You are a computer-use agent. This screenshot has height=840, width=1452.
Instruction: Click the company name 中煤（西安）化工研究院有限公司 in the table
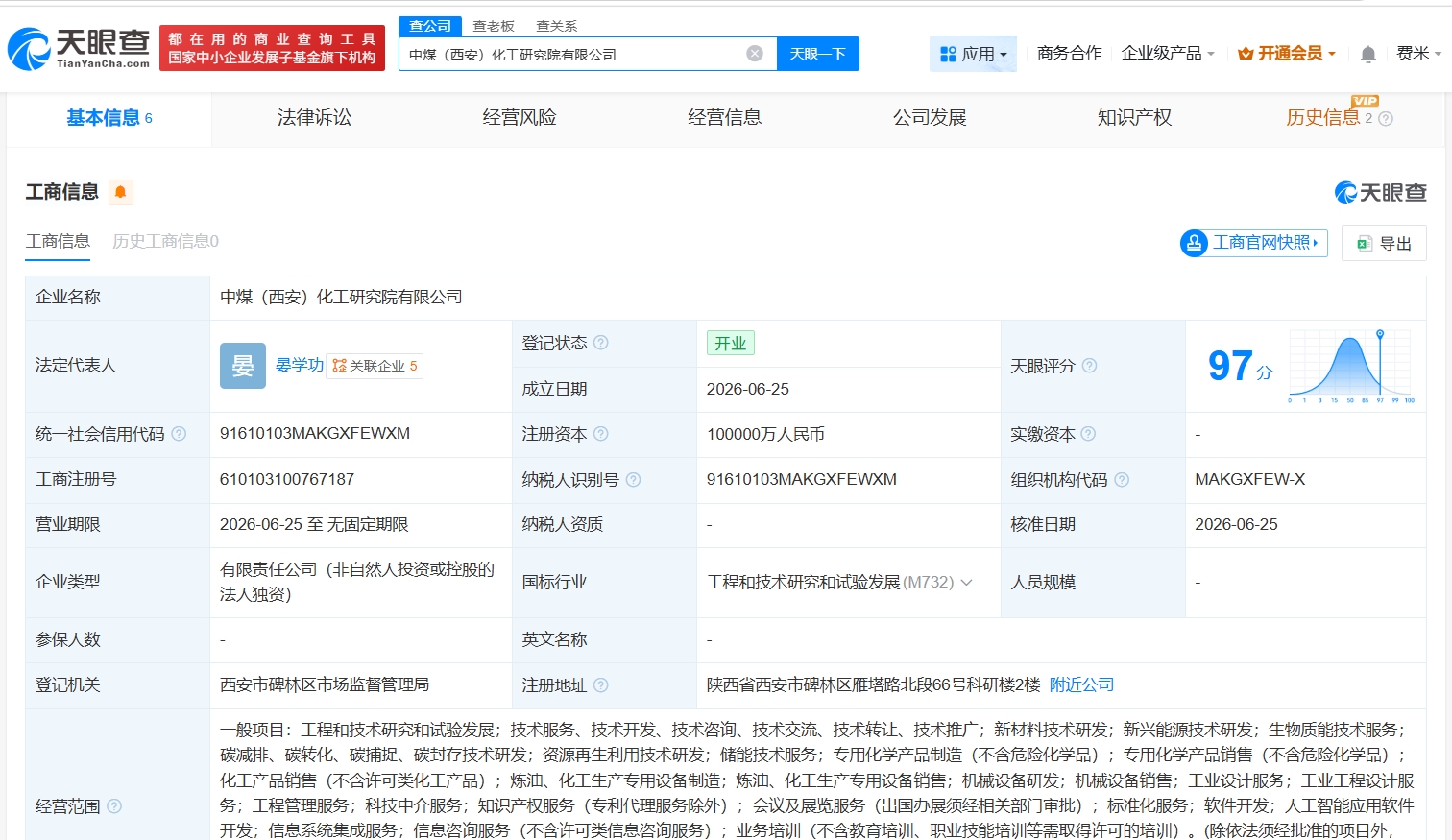tap(341, 298)
